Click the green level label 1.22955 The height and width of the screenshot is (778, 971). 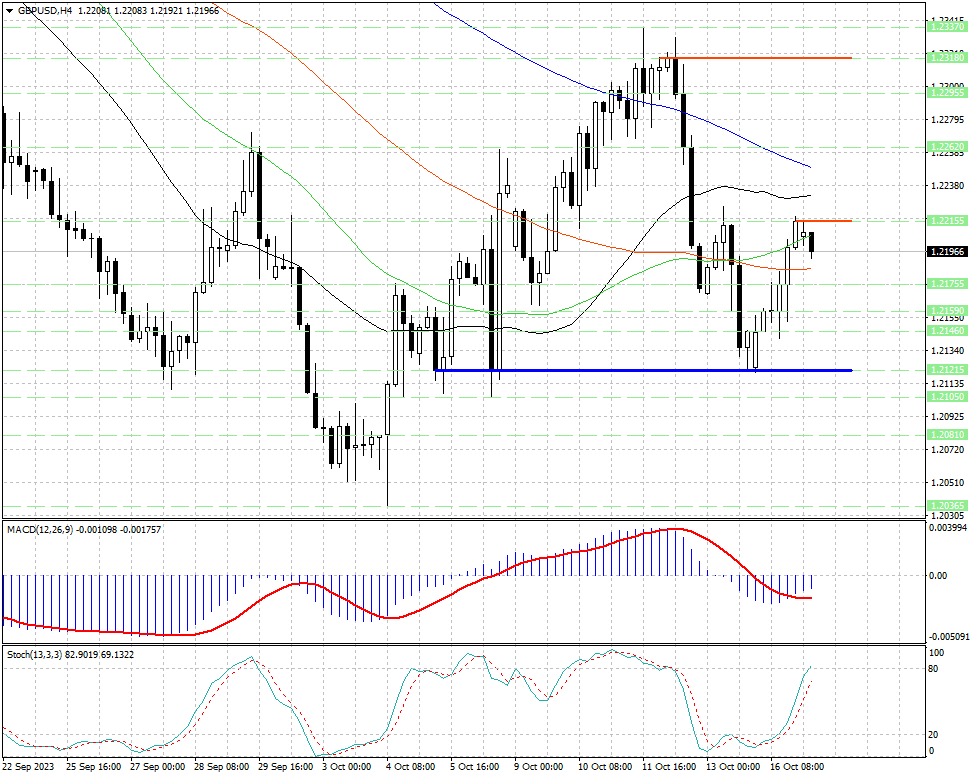[x=947, y=92]
